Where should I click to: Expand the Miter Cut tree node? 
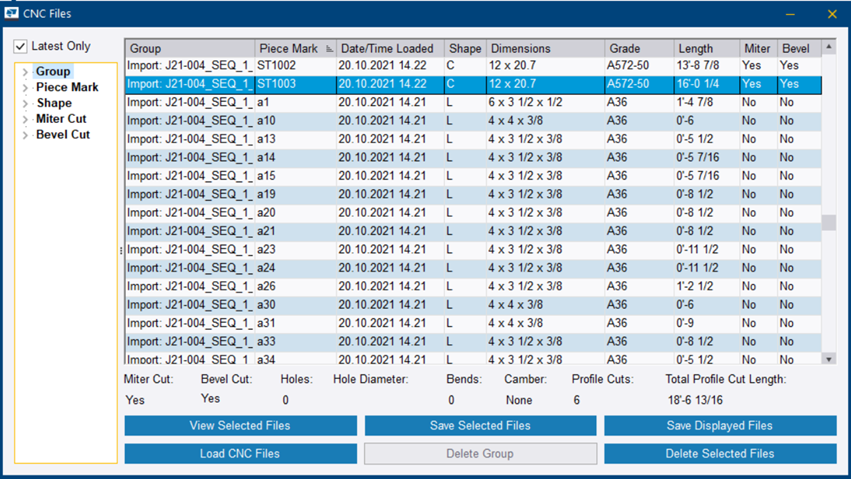coord(26,120)
